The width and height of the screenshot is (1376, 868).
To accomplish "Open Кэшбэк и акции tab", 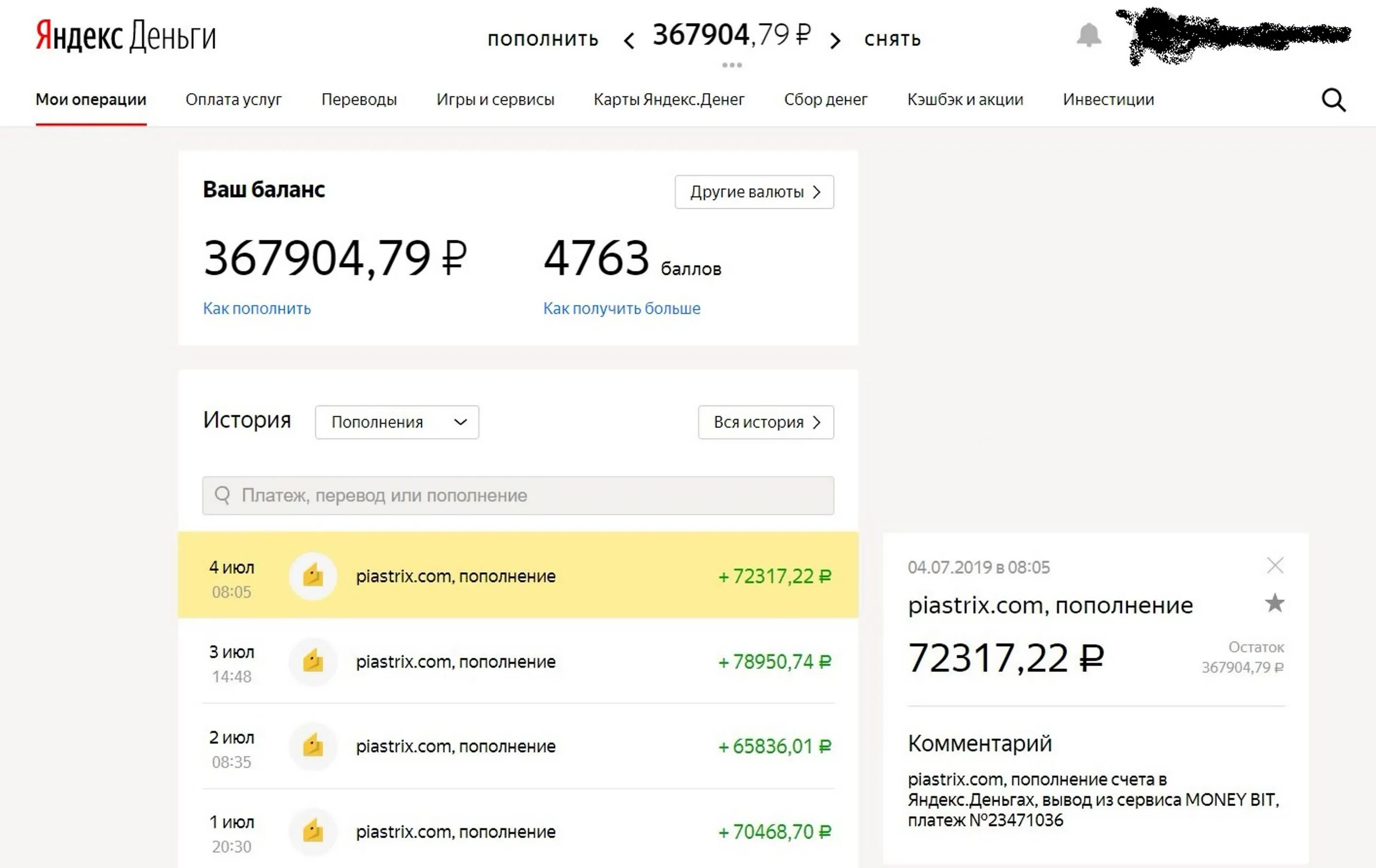I will (965, 100).
